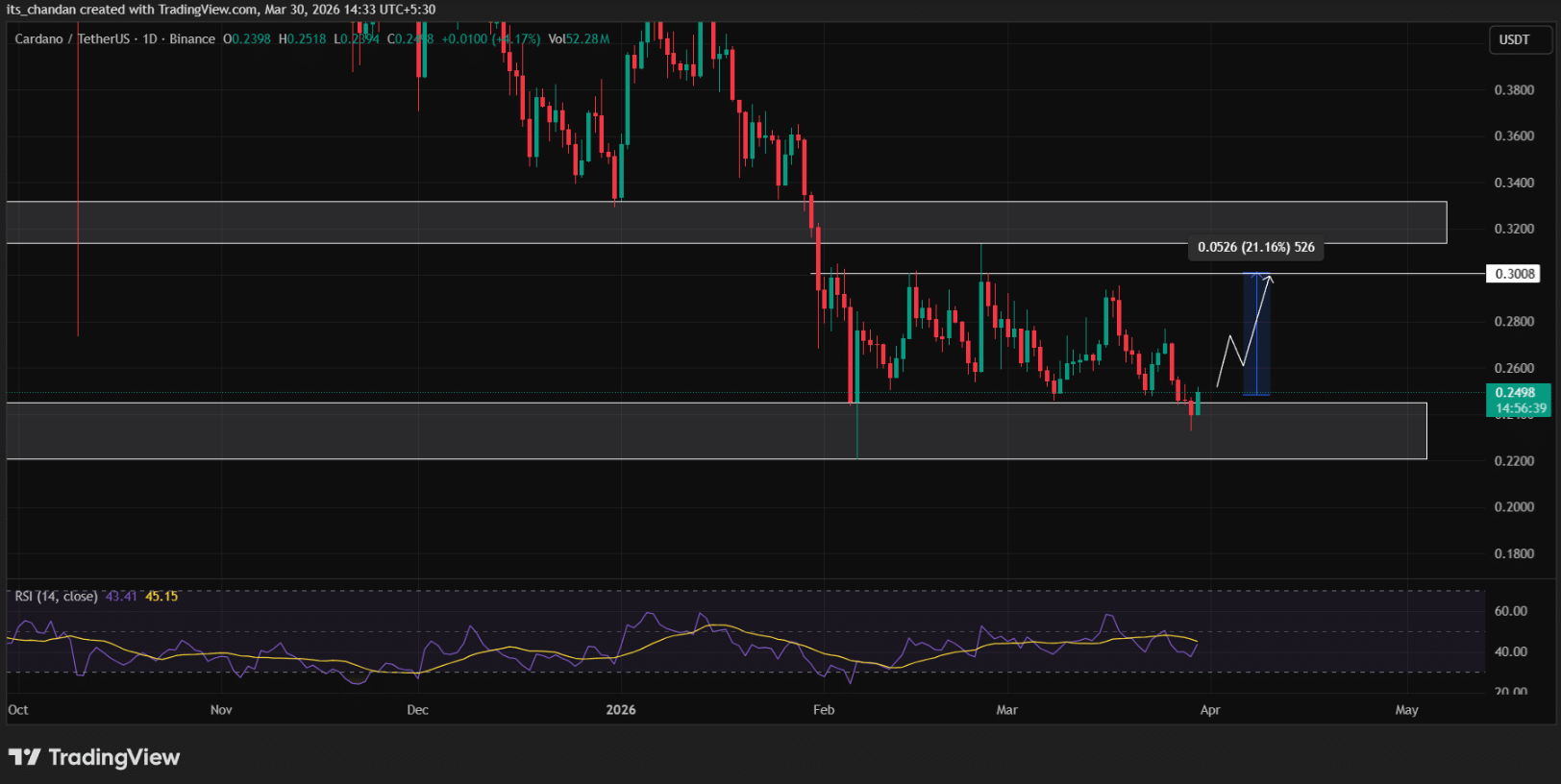Click the TradingView logo icon
This screenshot has height=784, width=1561.
(25, 757)
